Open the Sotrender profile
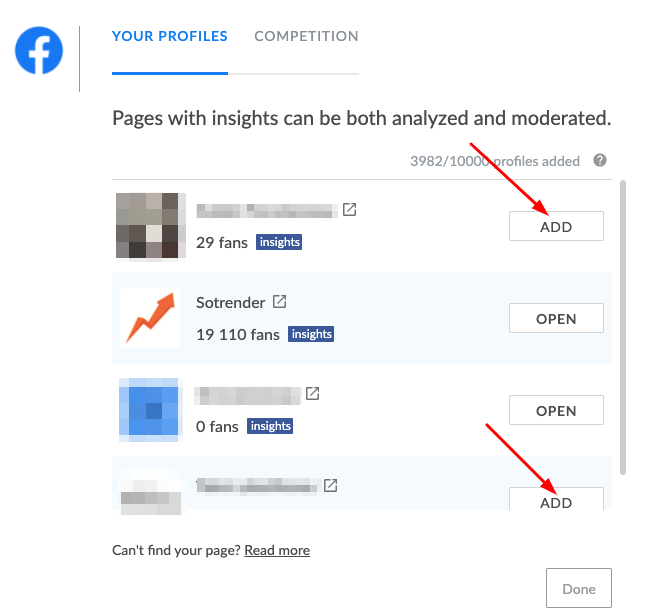 [x=556, y=319]
